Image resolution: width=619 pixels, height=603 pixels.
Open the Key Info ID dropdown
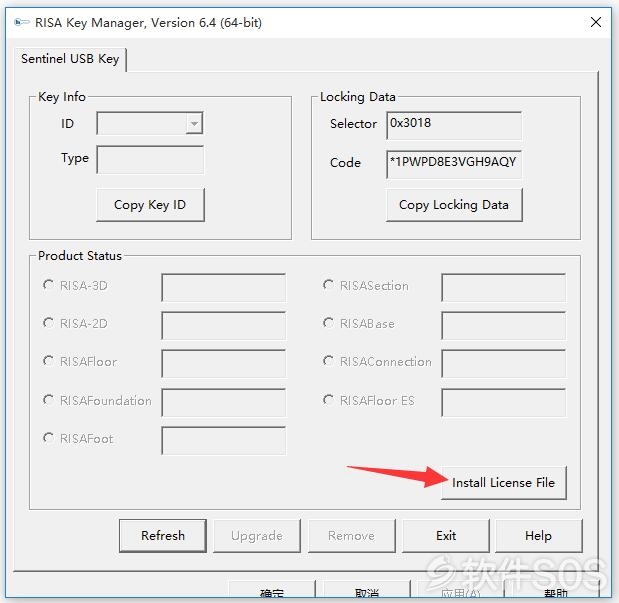point(194,123)
